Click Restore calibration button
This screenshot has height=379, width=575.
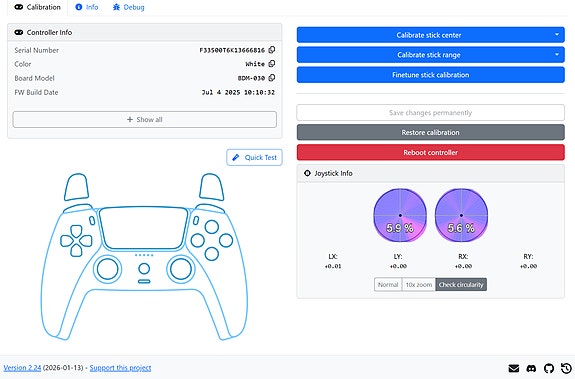tap(431, 132)
